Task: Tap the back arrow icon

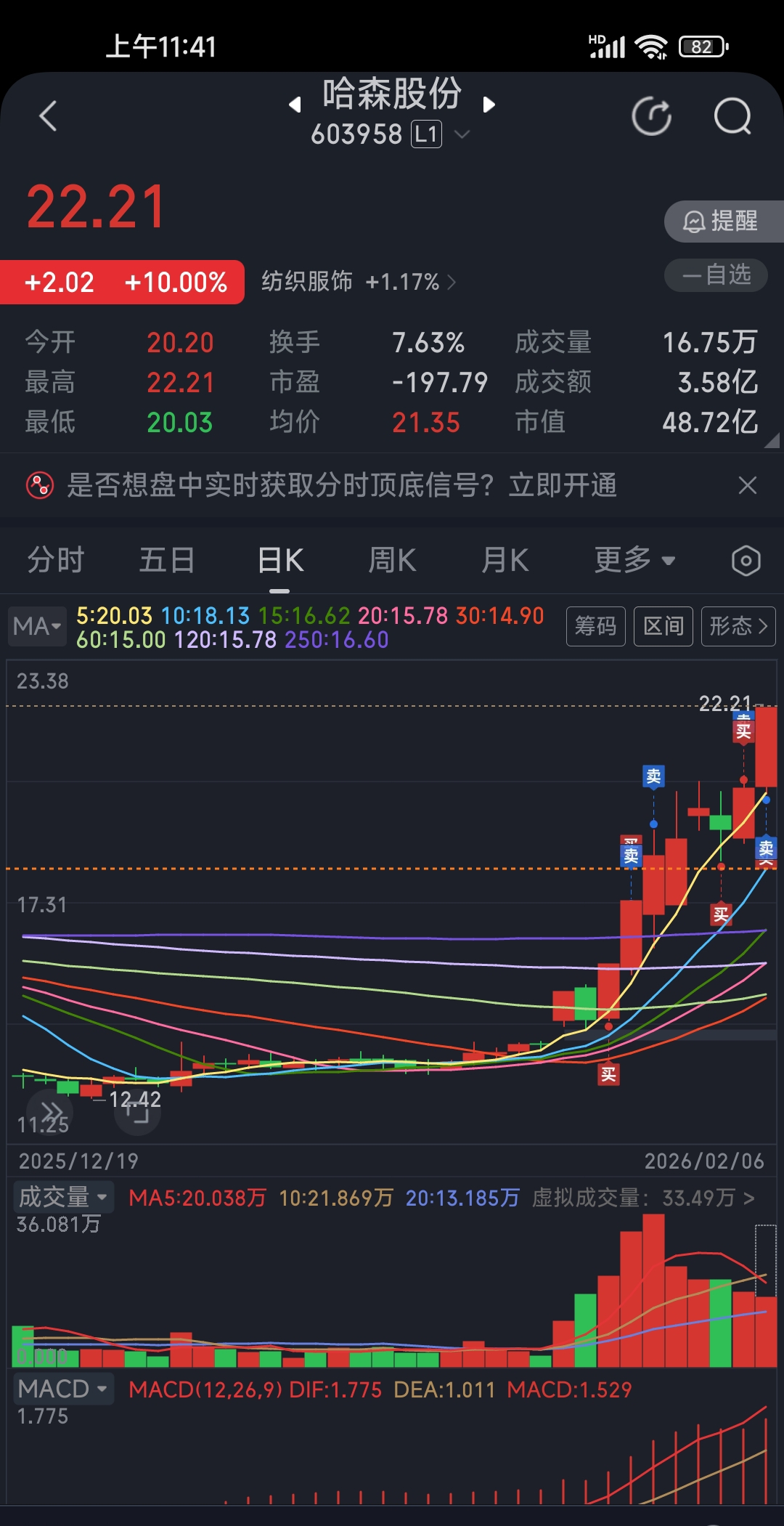Action: (48, 116)
